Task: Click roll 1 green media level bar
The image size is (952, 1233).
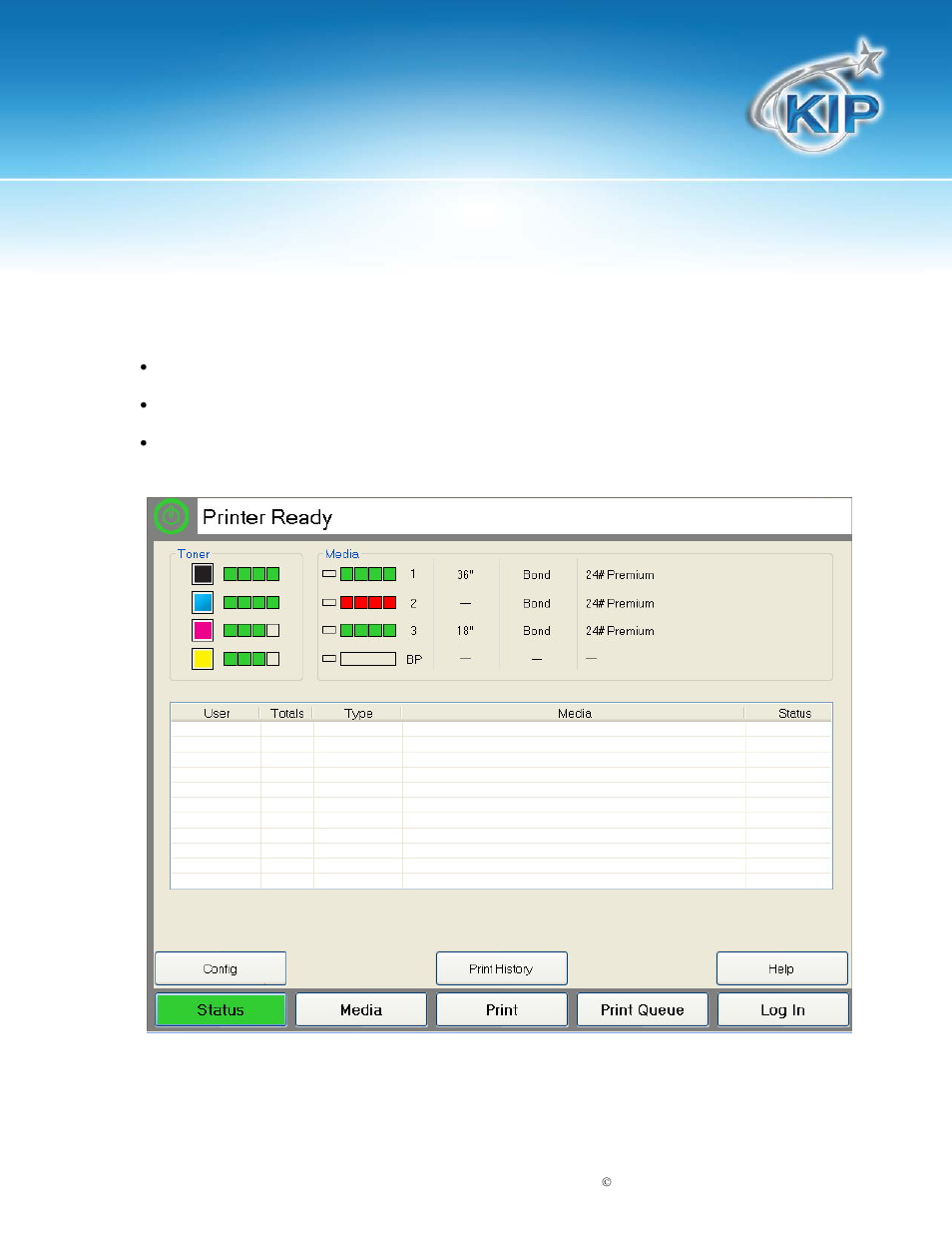Action: pyautogui.click(x=368, y=574)
